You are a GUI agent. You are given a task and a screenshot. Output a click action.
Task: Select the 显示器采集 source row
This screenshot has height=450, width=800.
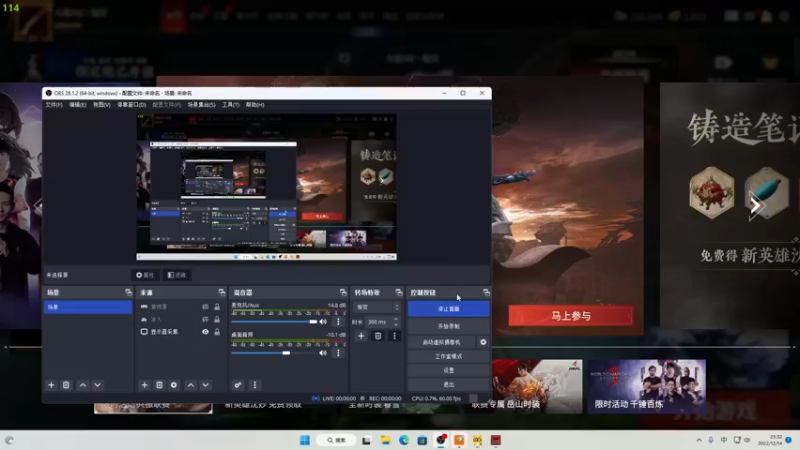pos(181,332)
